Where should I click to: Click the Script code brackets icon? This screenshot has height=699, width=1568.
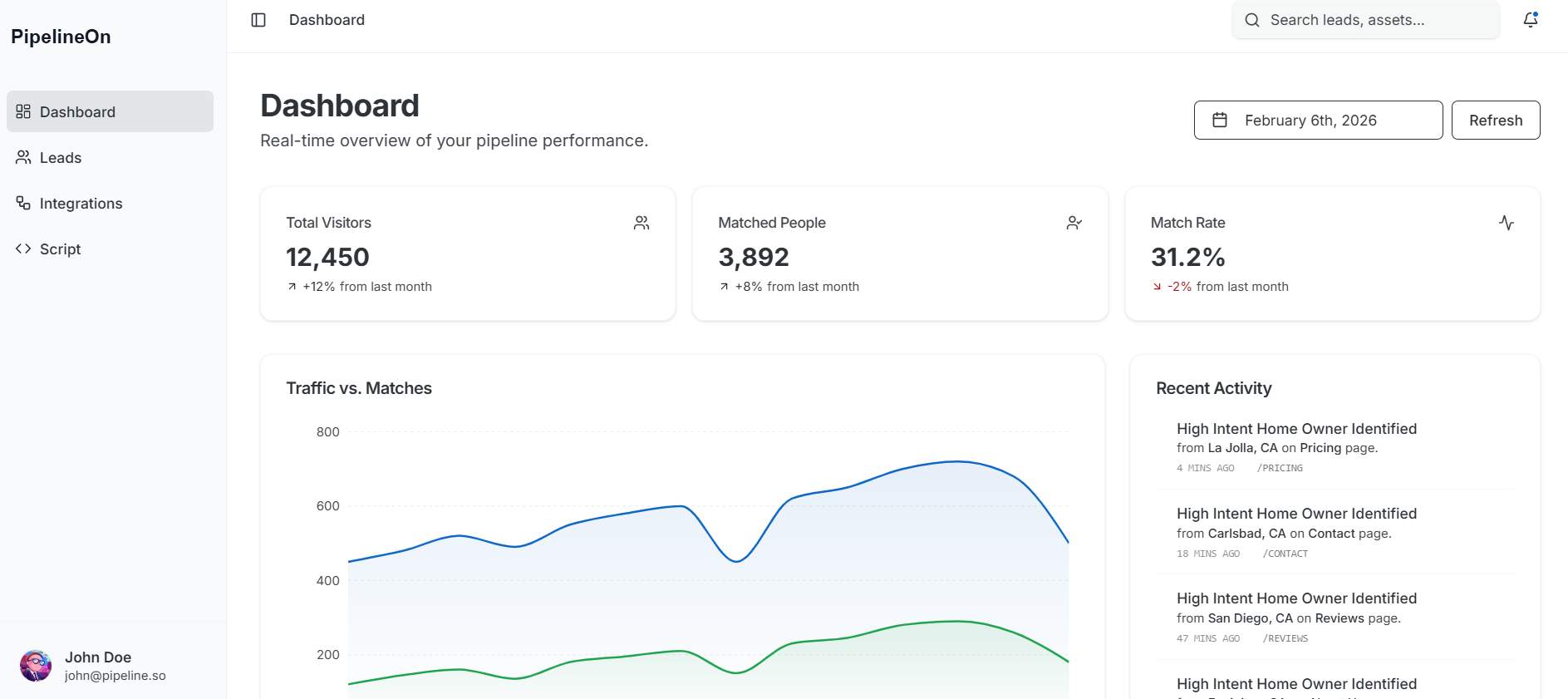click(23, 249)
